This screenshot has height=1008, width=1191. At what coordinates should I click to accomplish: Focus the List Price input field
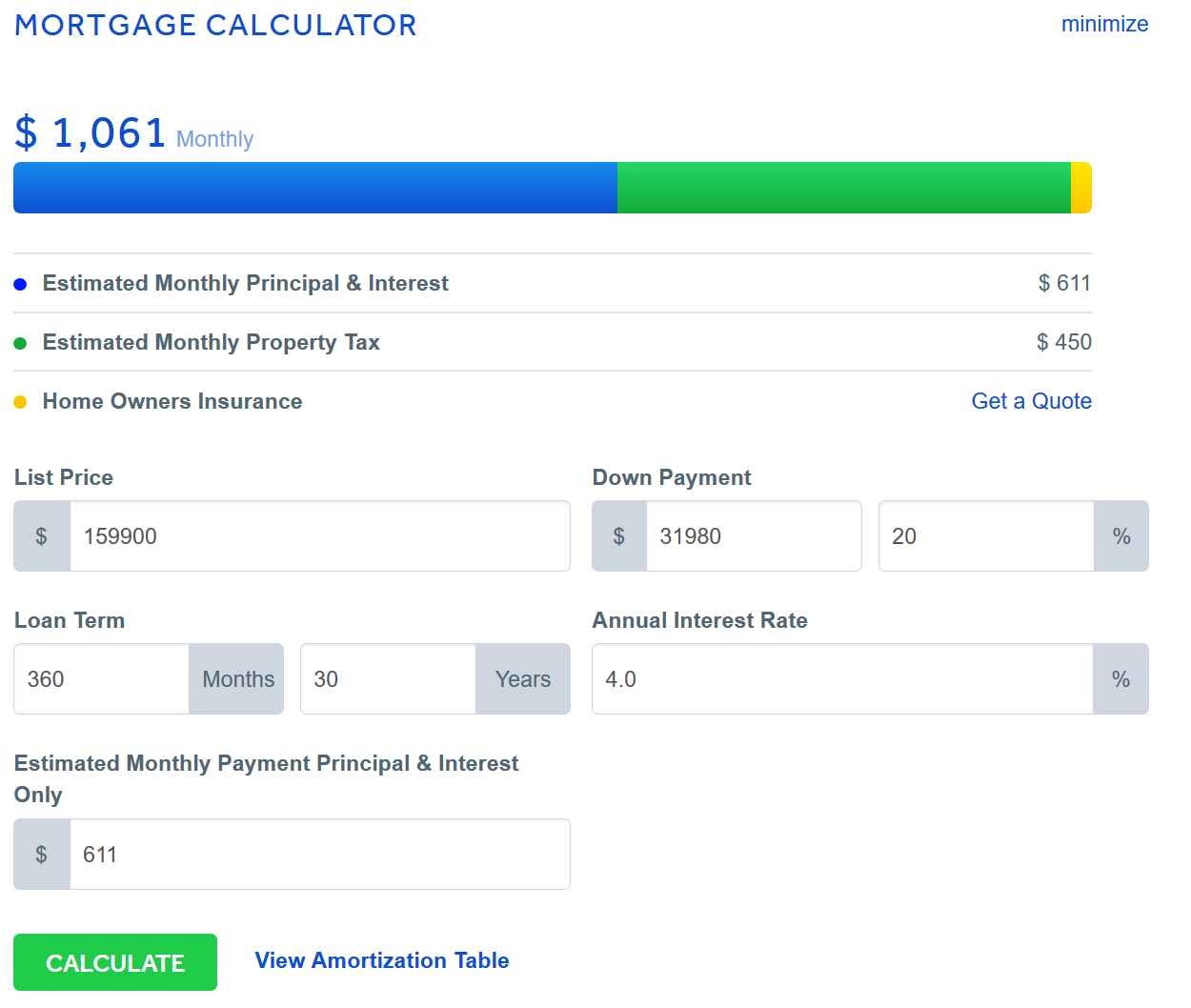click(319, 536)
